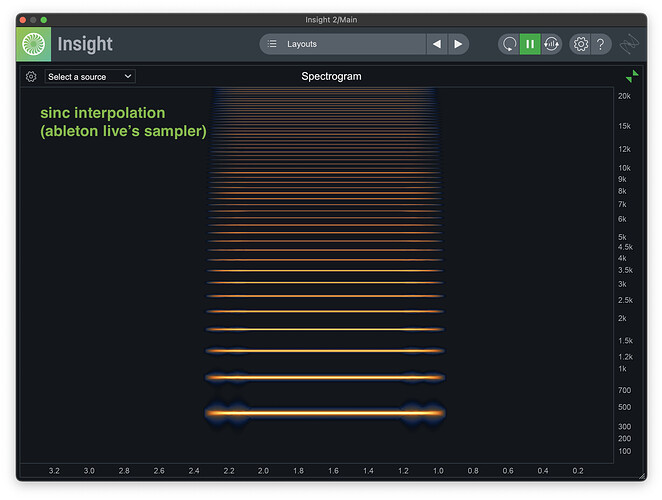
Task: Click the meter-with-arrows icon beside pause
Action: pyautogui.click(x=551, y=44)
